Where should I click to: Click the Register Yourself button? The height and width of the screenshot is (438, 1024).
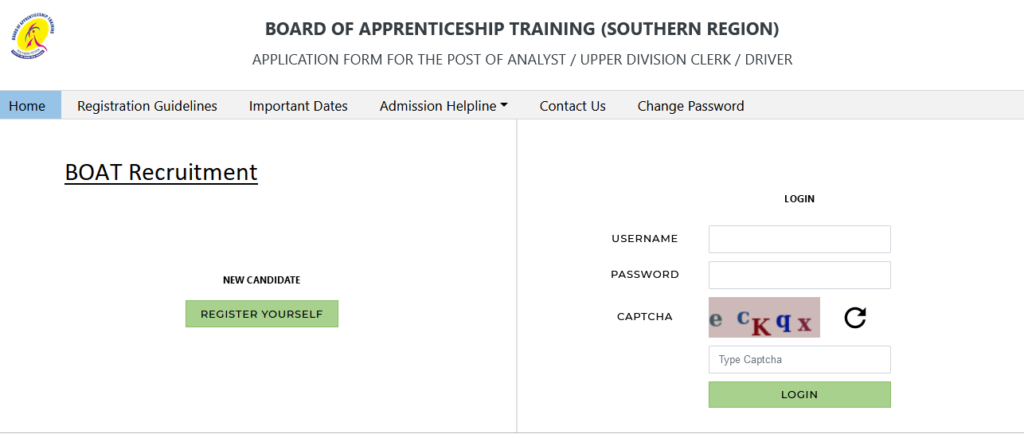click(262, 314)
